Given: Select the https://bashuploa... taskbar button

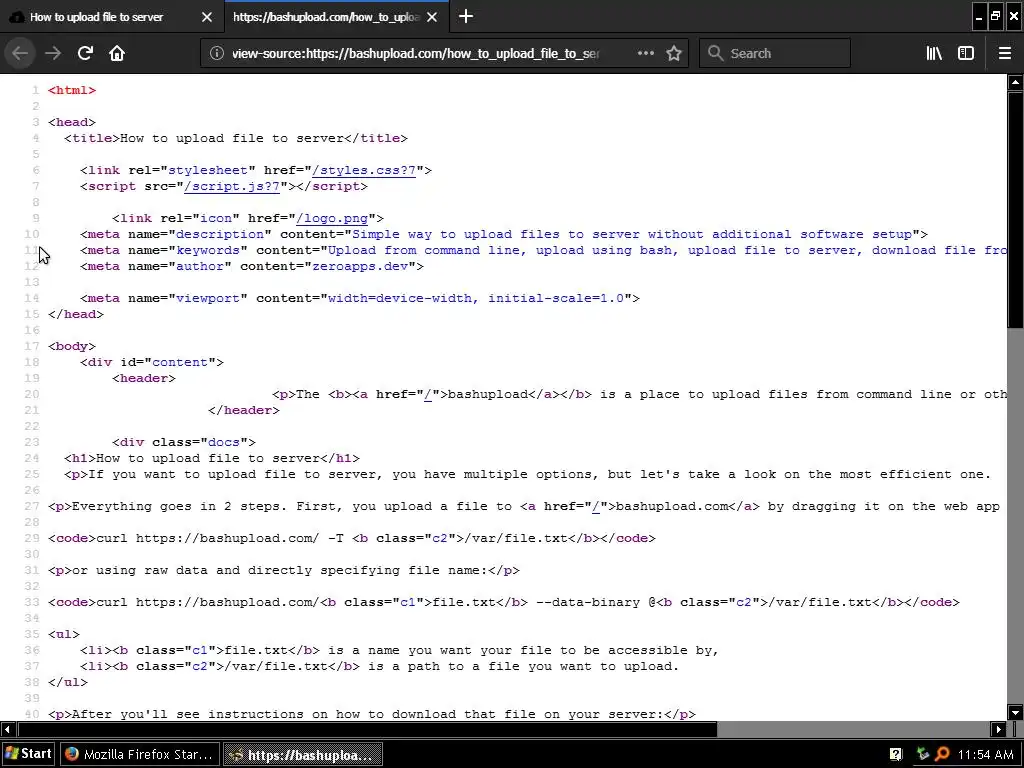Looking at the screenshot, I should [302, 754].
